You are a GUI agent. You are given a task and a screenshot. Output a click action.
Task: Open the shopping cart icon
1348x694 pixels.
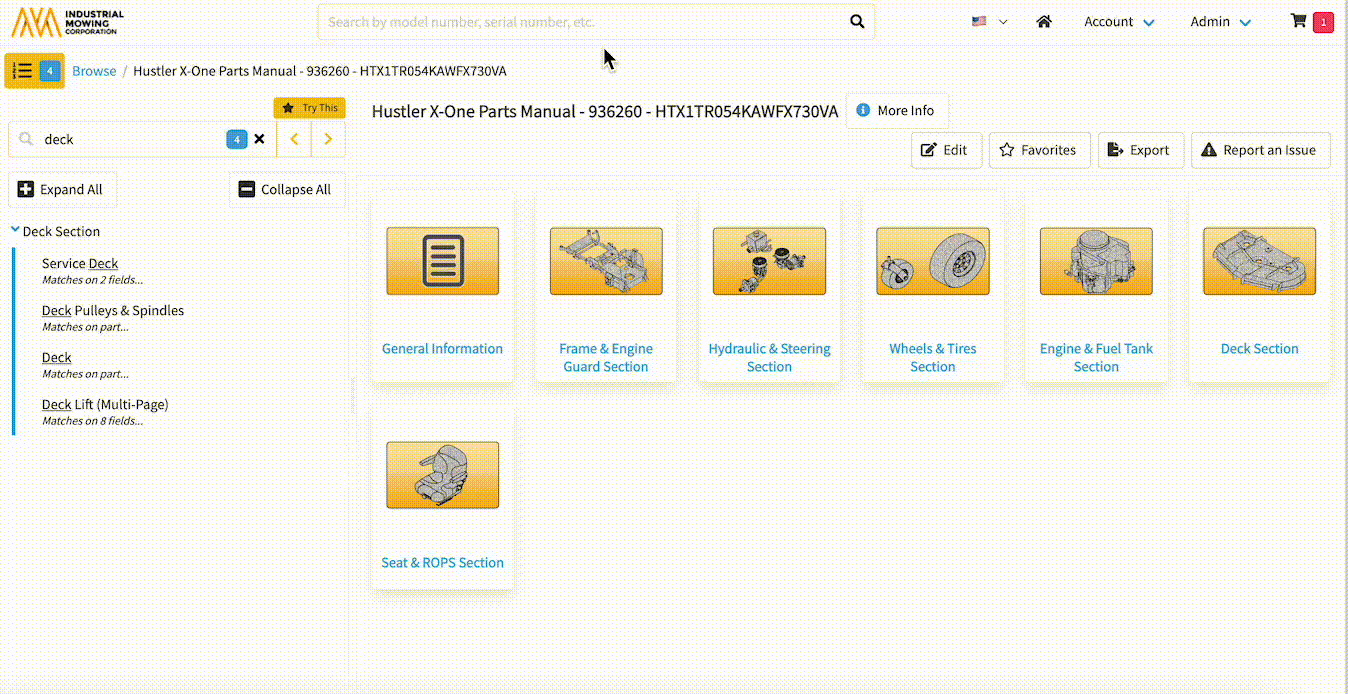coord(1299,21)
